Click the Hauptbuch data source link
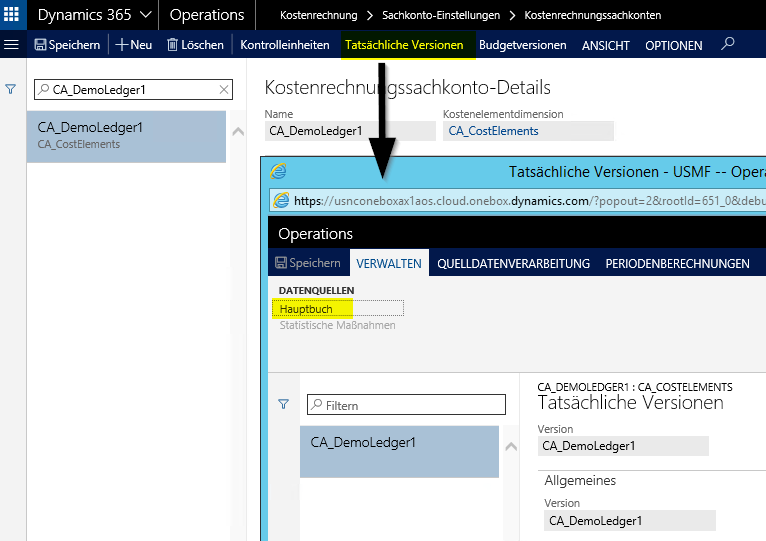 [306, 309]
